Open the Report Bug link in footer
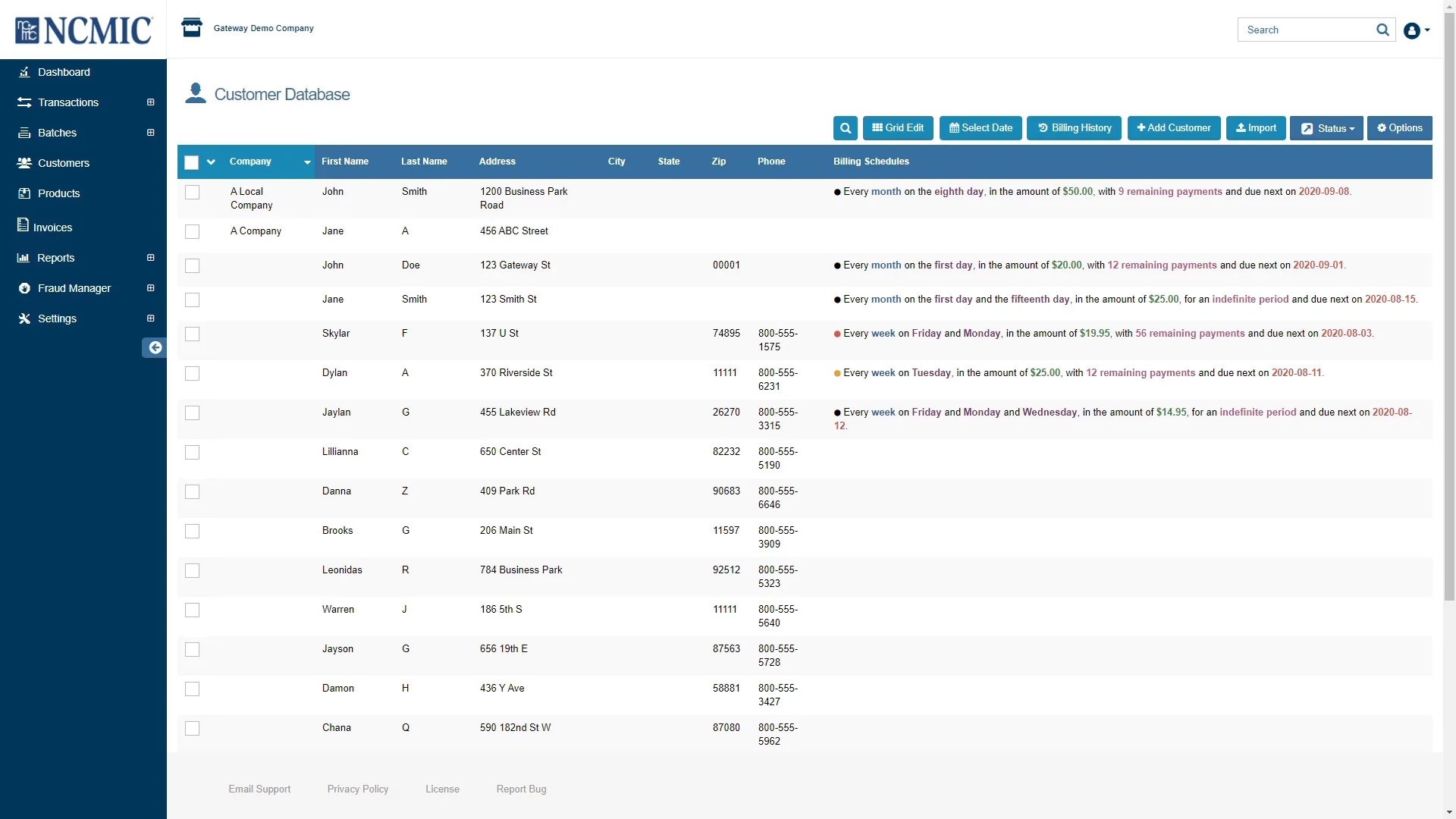1456x819 pixels. pos(521,789)
